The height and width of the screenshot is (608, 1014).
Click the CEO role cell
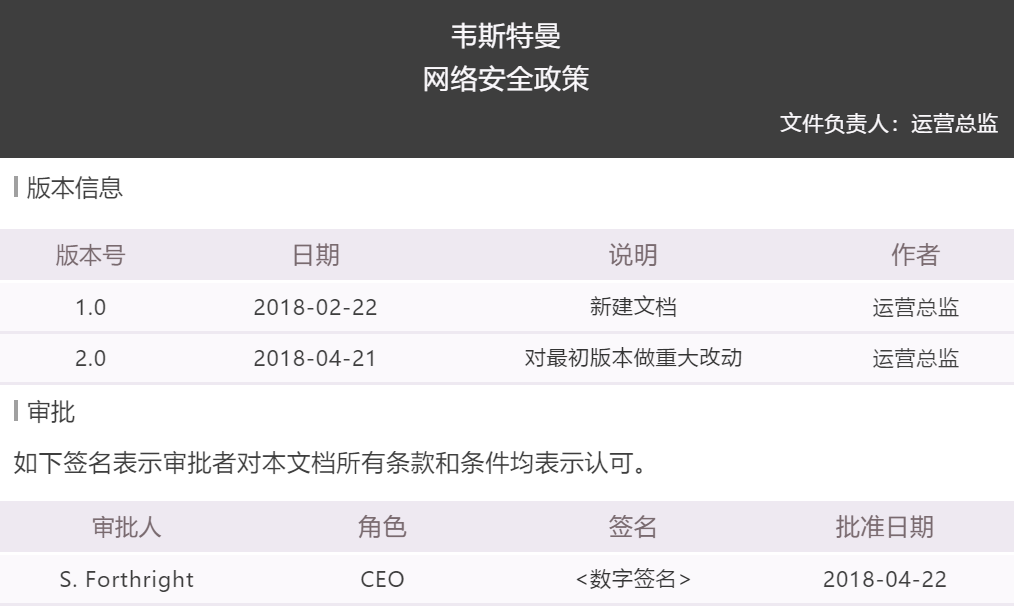click(x=383, y=580)
